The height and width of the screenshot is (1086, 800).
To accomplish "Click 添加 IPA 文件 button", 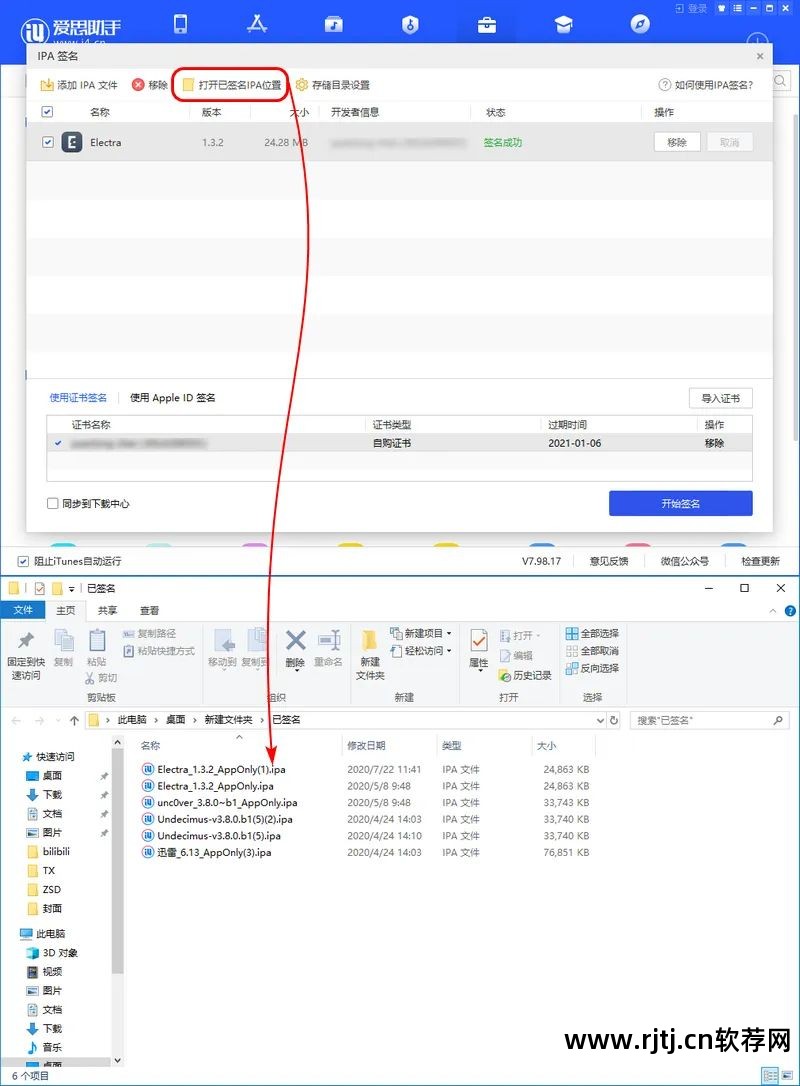I will pos(79,85).
